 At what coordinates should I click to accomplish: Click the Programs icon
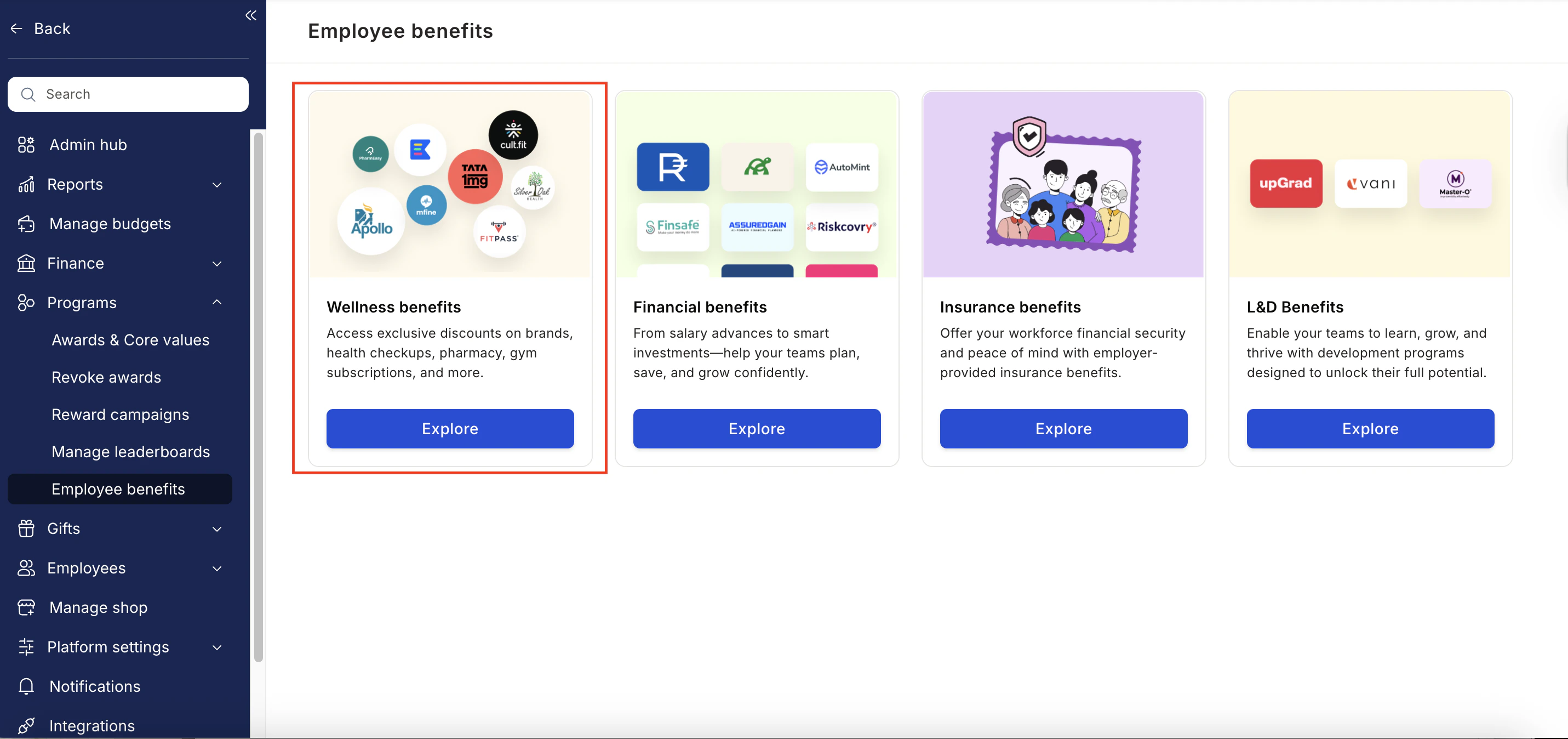coord(26,303)
